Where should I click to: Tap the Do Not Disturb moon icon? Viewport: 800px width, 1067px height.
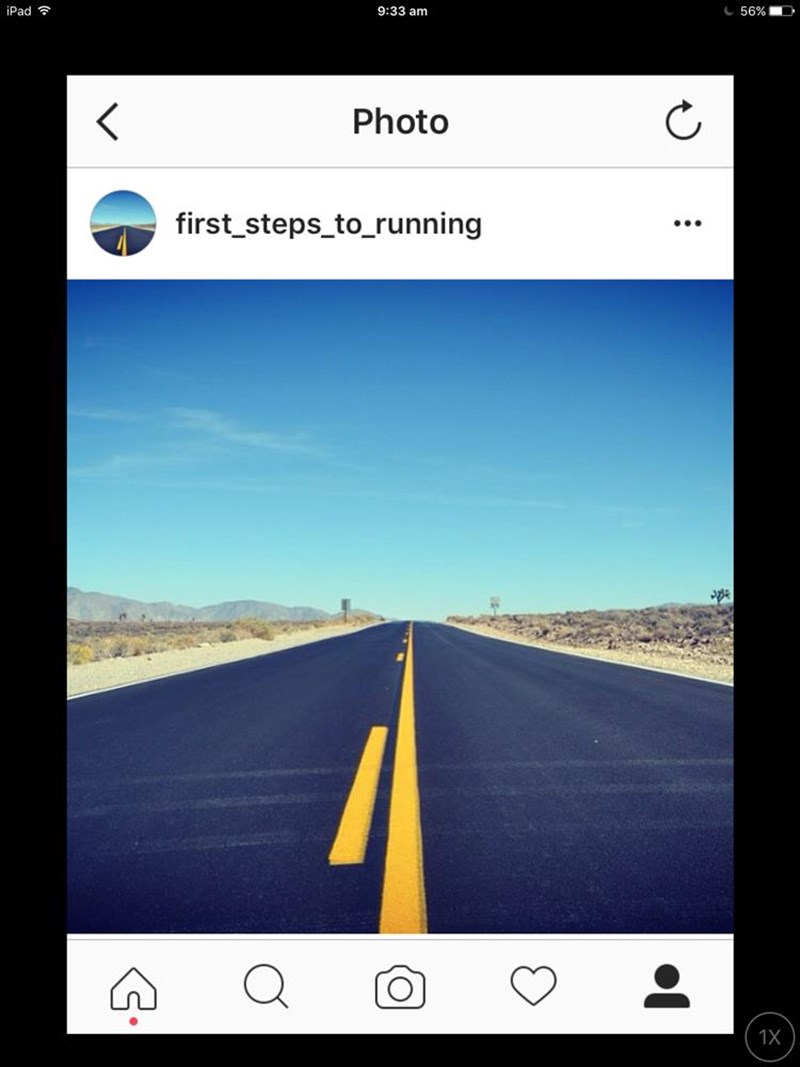(x=729, y=11)
